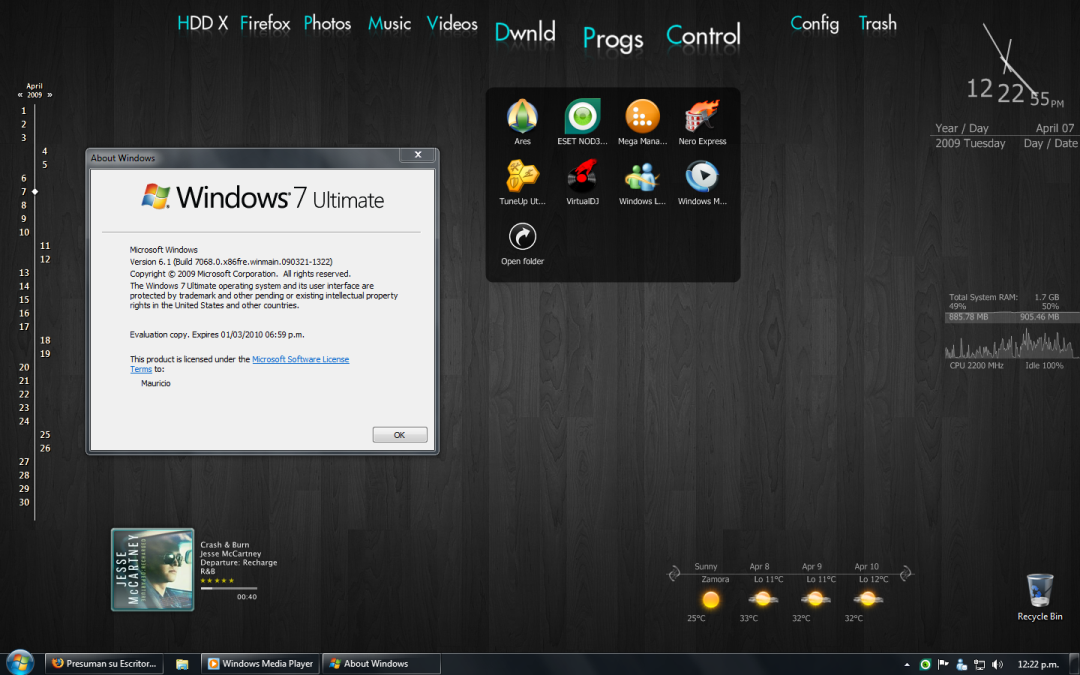
Task: Click OK in About Windows dialog
Action: [399, 435]
